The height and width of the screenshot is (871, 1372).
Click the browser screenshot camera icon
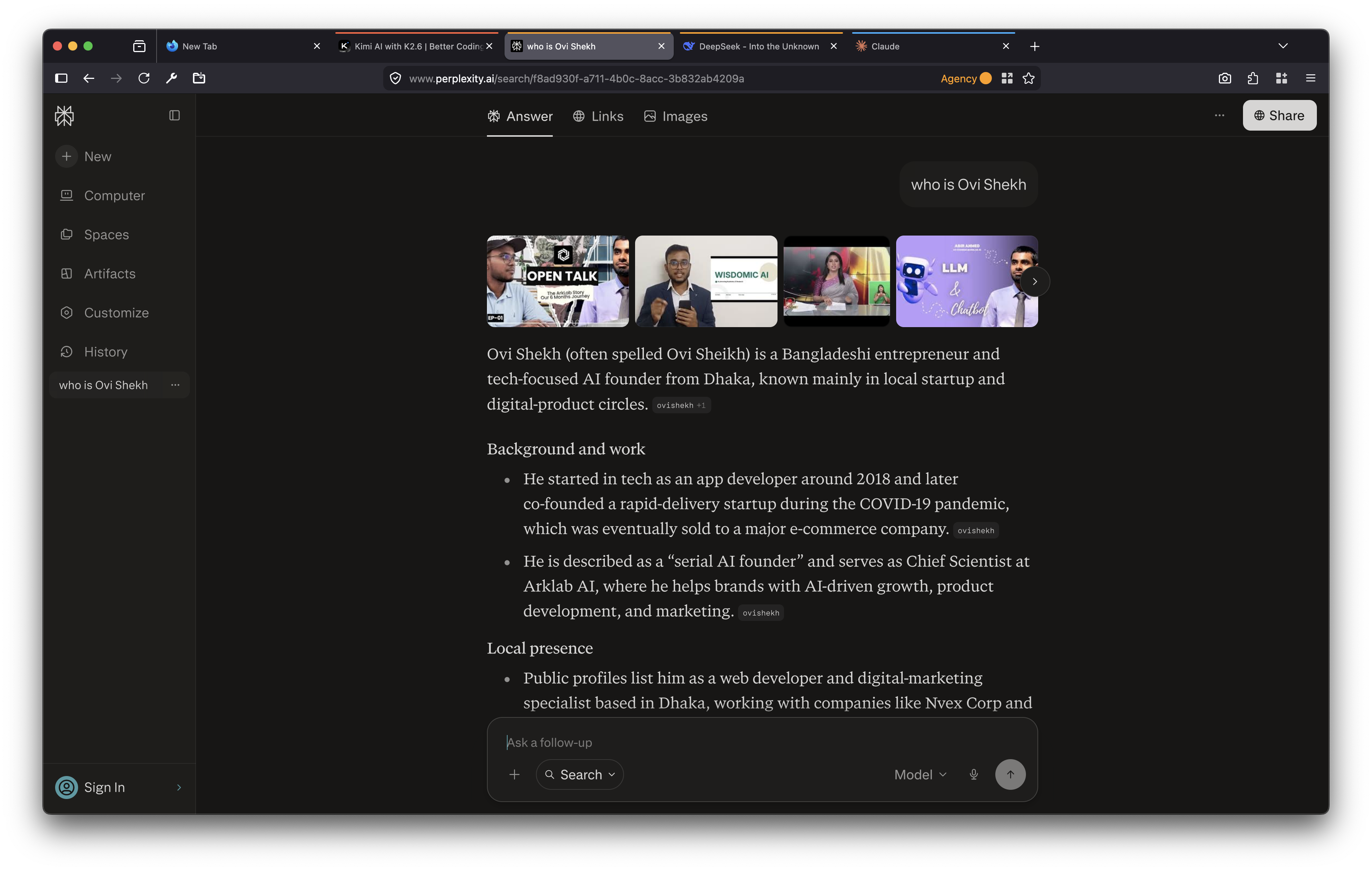point(1225,79)
